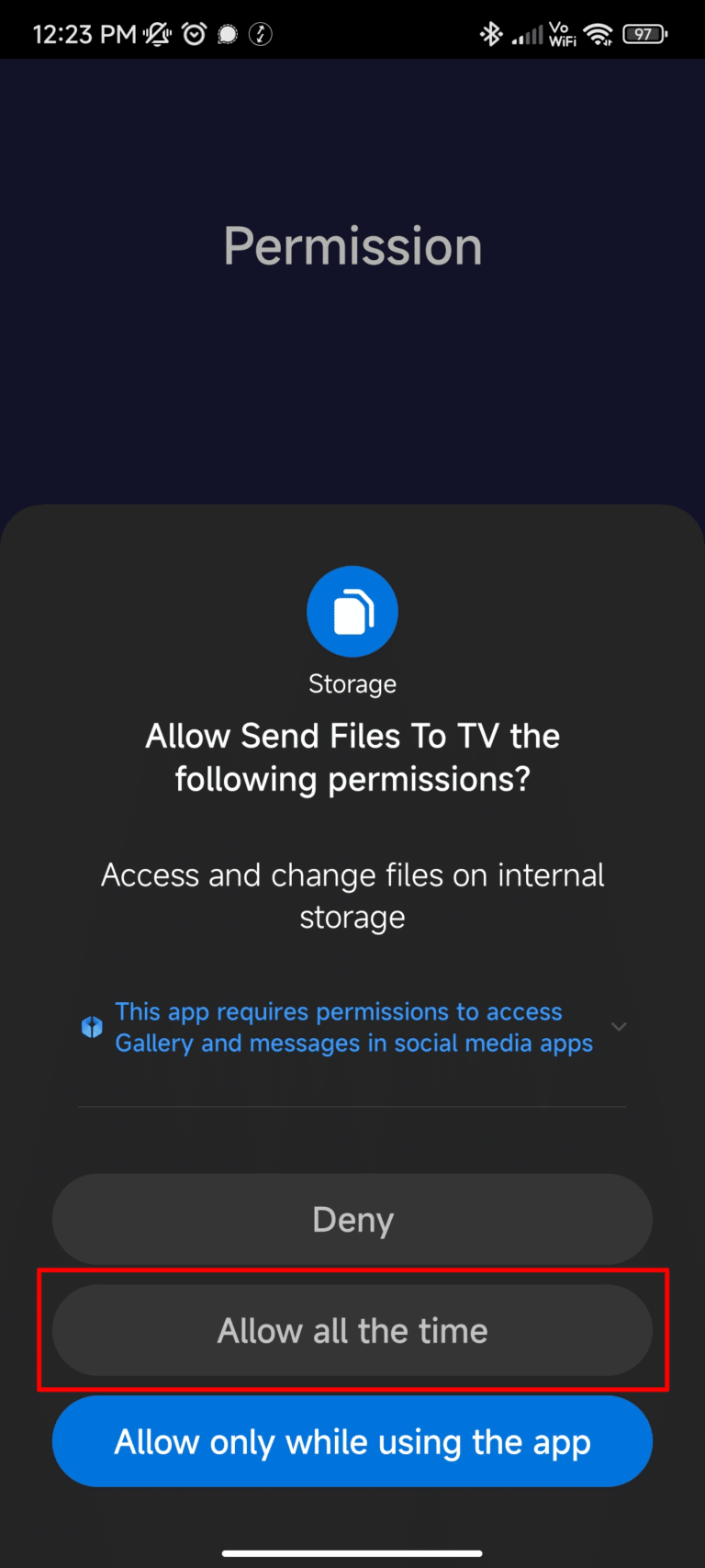Tap the cellular signal bars icon

tap(528, 36)
